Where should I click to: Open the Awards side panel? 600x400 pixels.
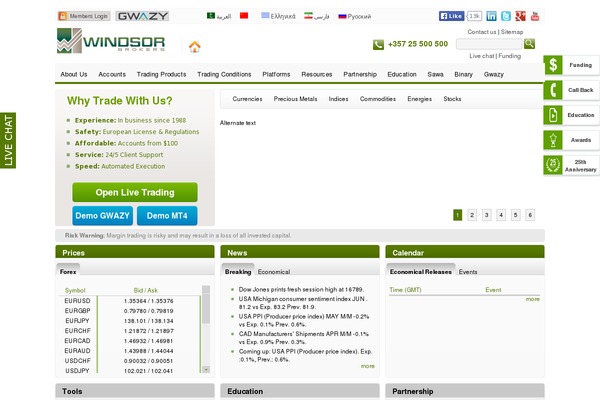571,140
